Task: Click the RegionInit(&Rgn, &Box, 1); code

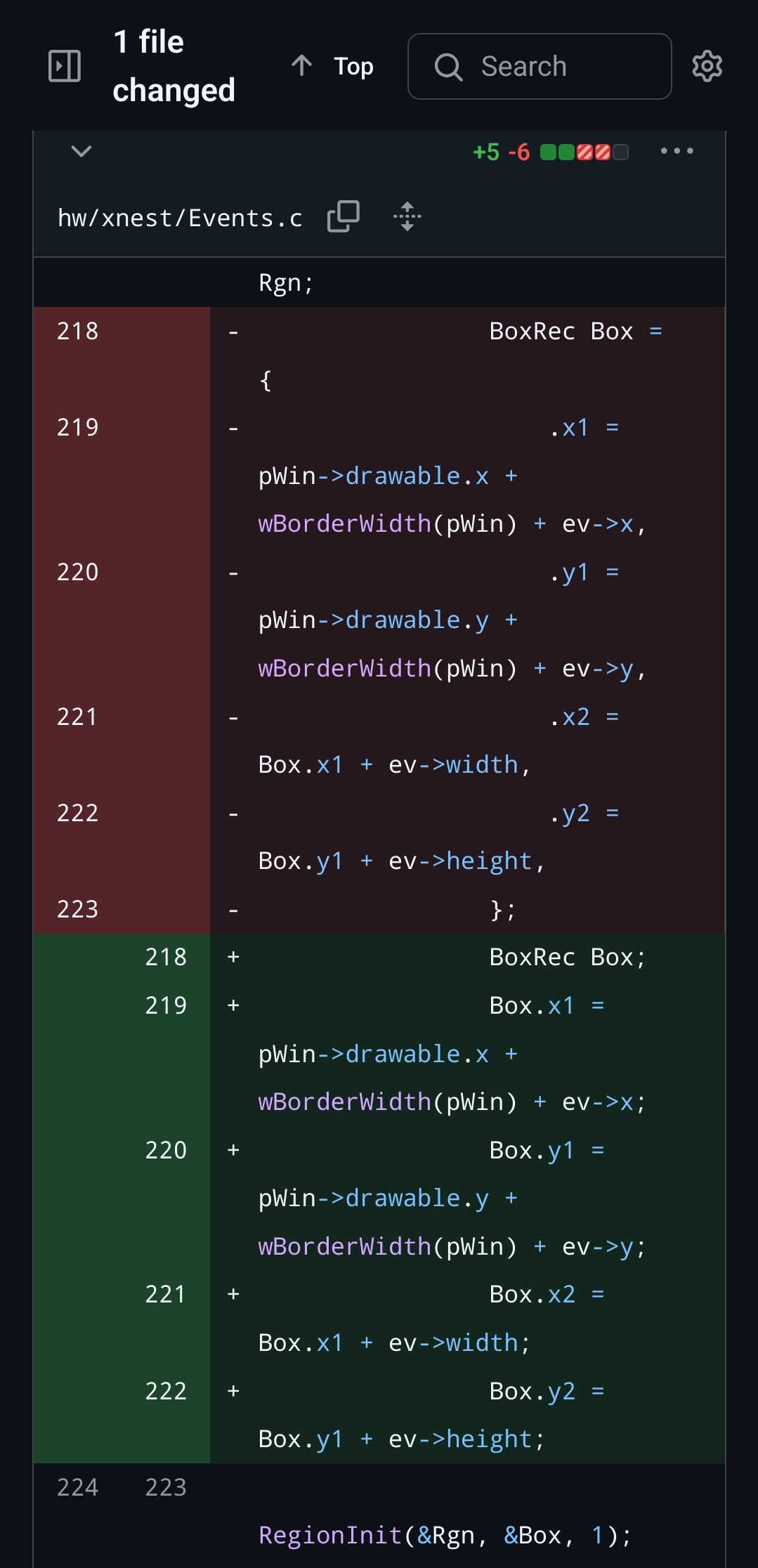Action: click(445, 1535)
